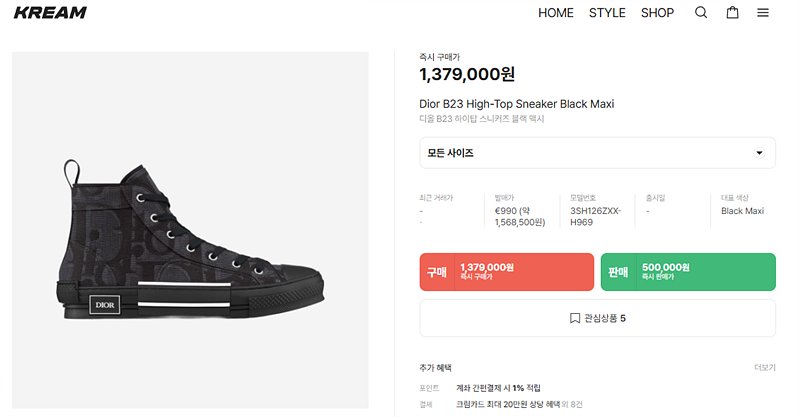Expand the 모든 사이즈 size dropdown
800x417 pixels.
tap(597, 153)
